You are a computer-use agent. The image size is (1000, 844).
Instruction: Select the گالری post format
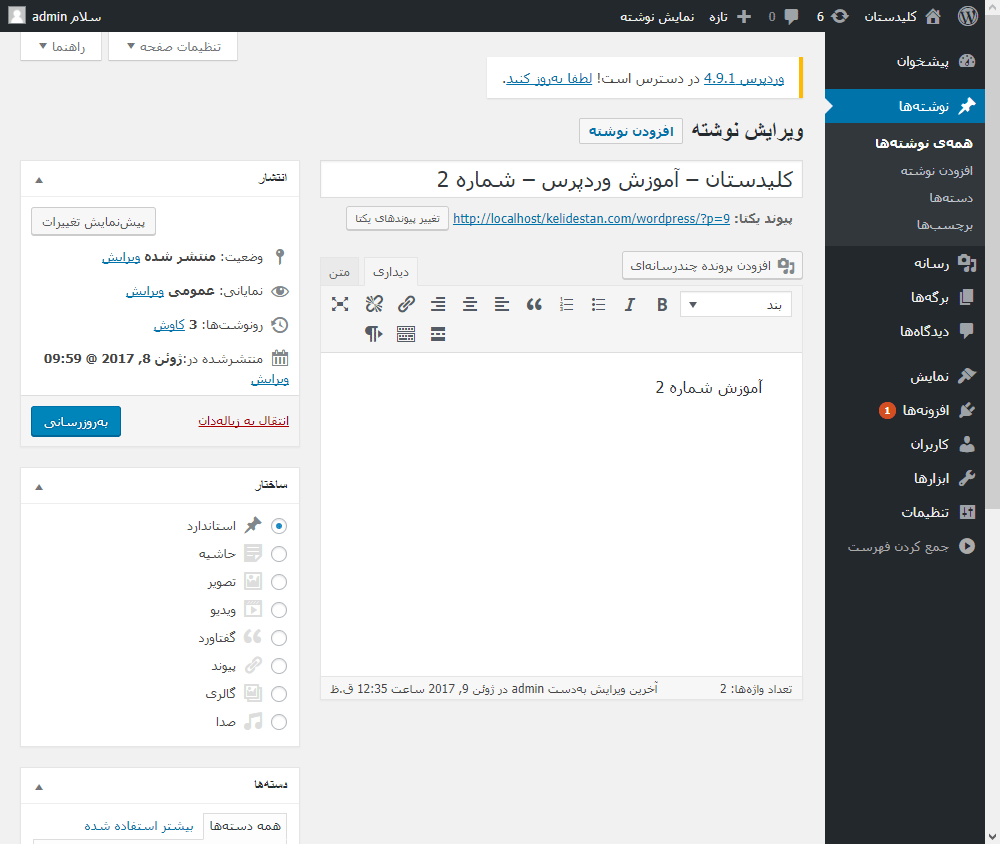coord(279,694)
